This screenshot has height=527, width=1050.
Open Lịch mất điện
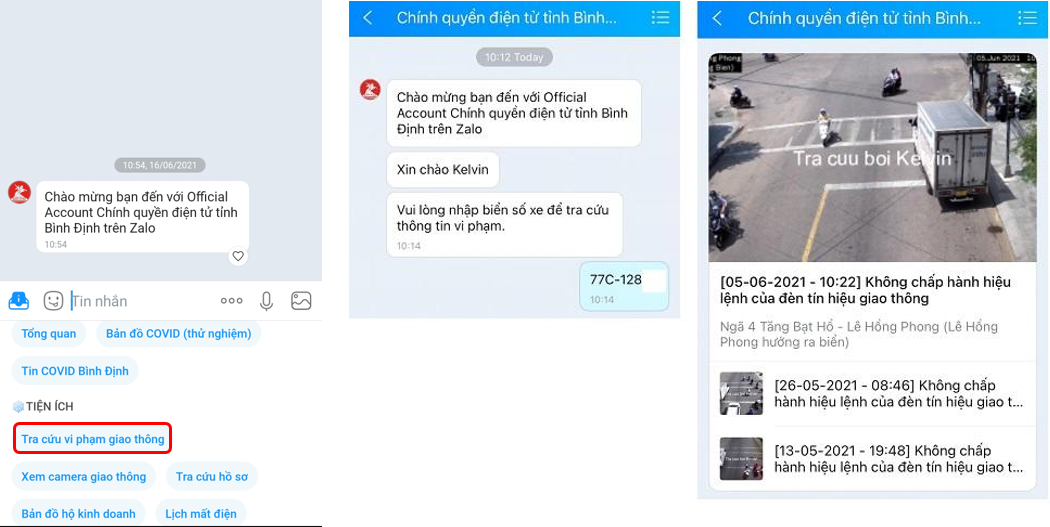click(201, 514)
